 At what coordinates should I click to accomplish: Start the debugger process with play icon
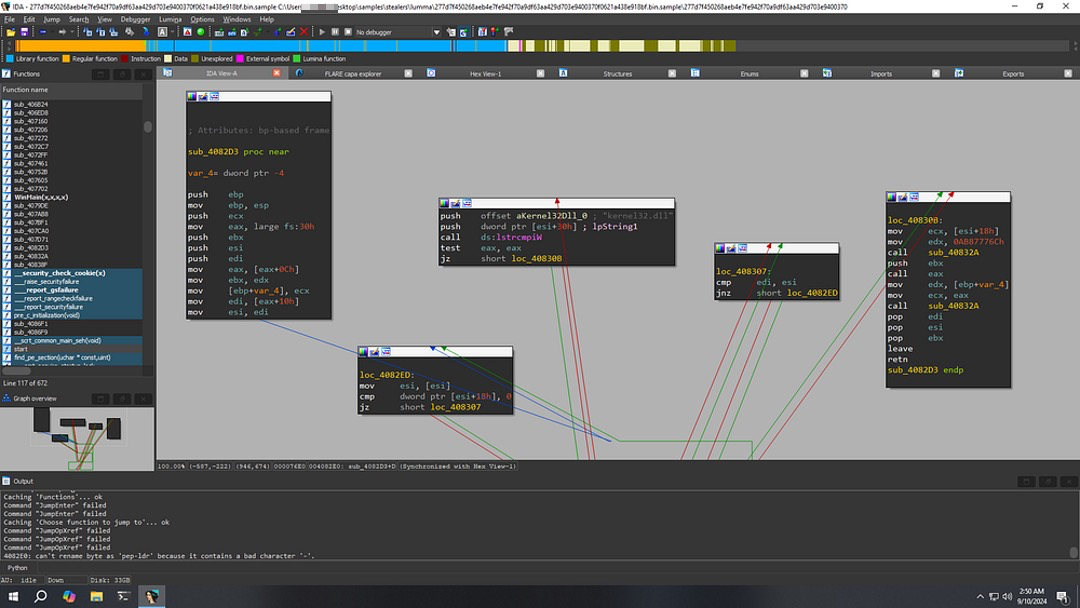322,32
